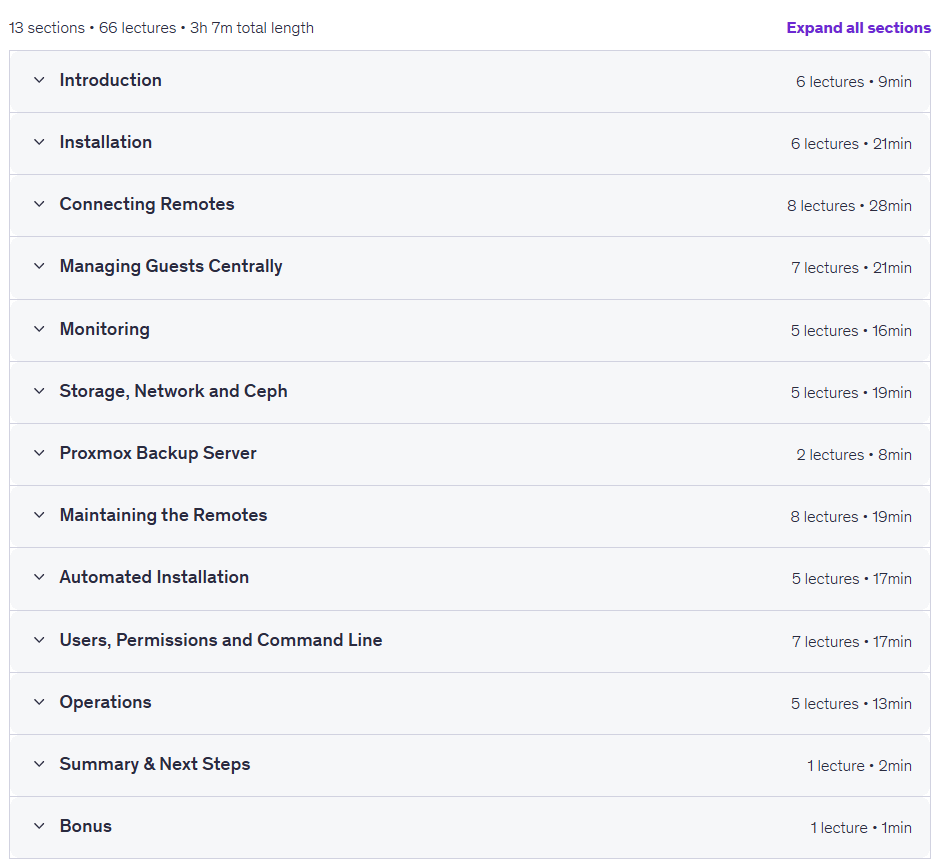This screenshot has width=938, height=868.
Task: Open Users, Permissions and Command Line title
Action: 221,640
